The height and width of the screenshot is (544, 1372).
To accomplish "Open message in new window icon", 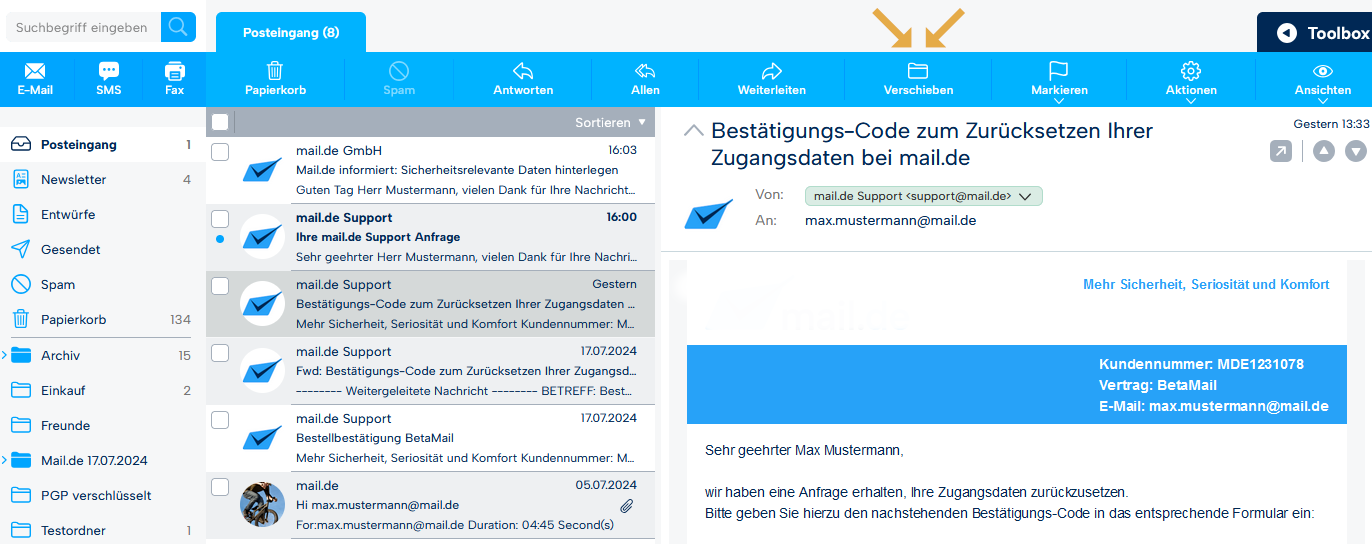I will click(x=1280, y=151).
